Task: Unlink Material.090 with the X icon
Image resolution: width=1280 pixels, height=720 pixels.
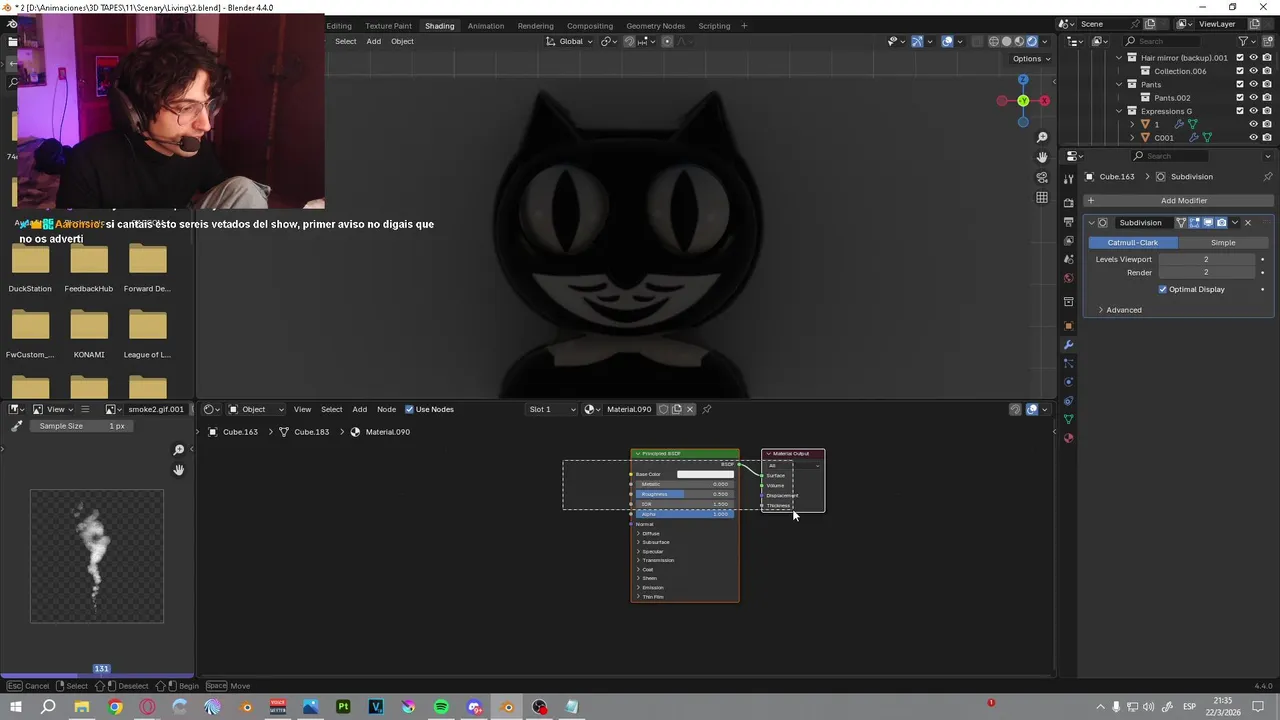Action: pos(690,409)
